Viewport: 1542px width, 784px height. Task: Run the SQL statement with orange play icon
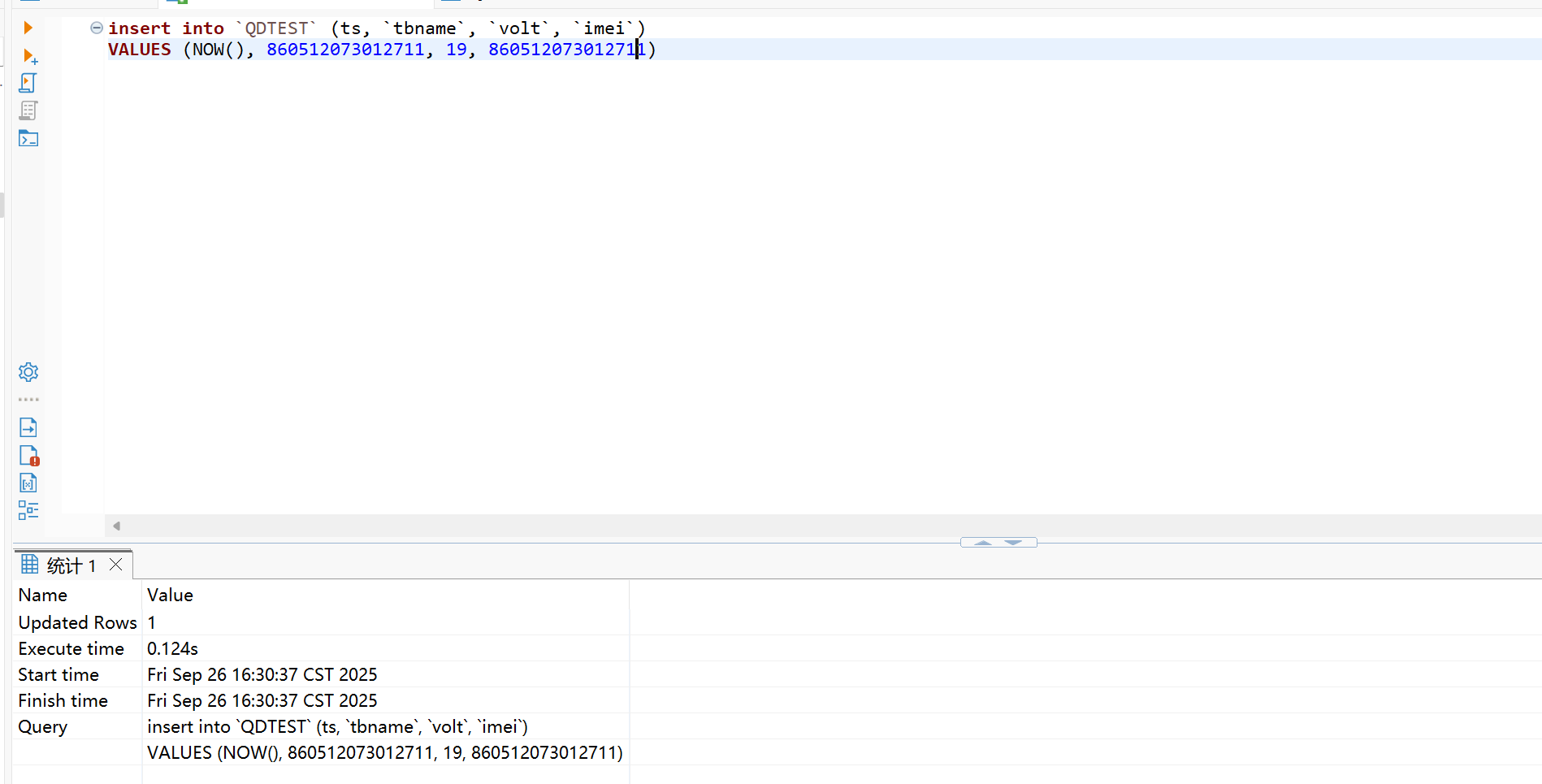coord(28,28)
